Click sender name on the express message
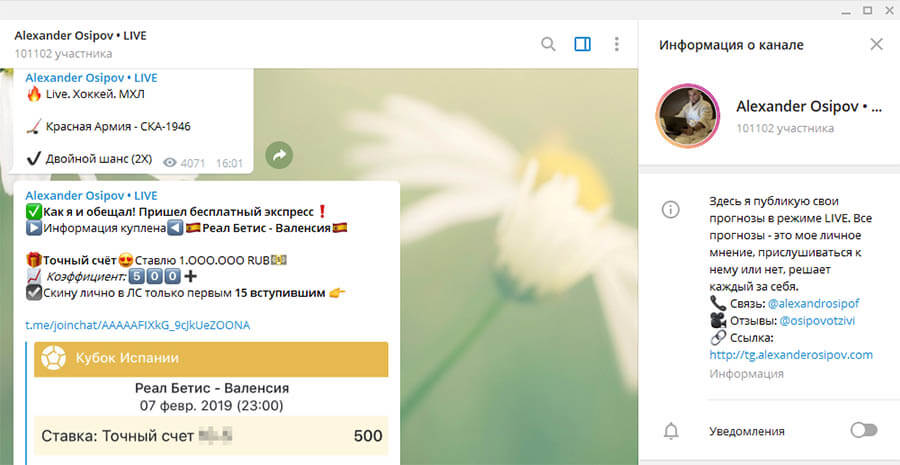Viewport: 900px width, 465px height. click(x=91, y=196)
